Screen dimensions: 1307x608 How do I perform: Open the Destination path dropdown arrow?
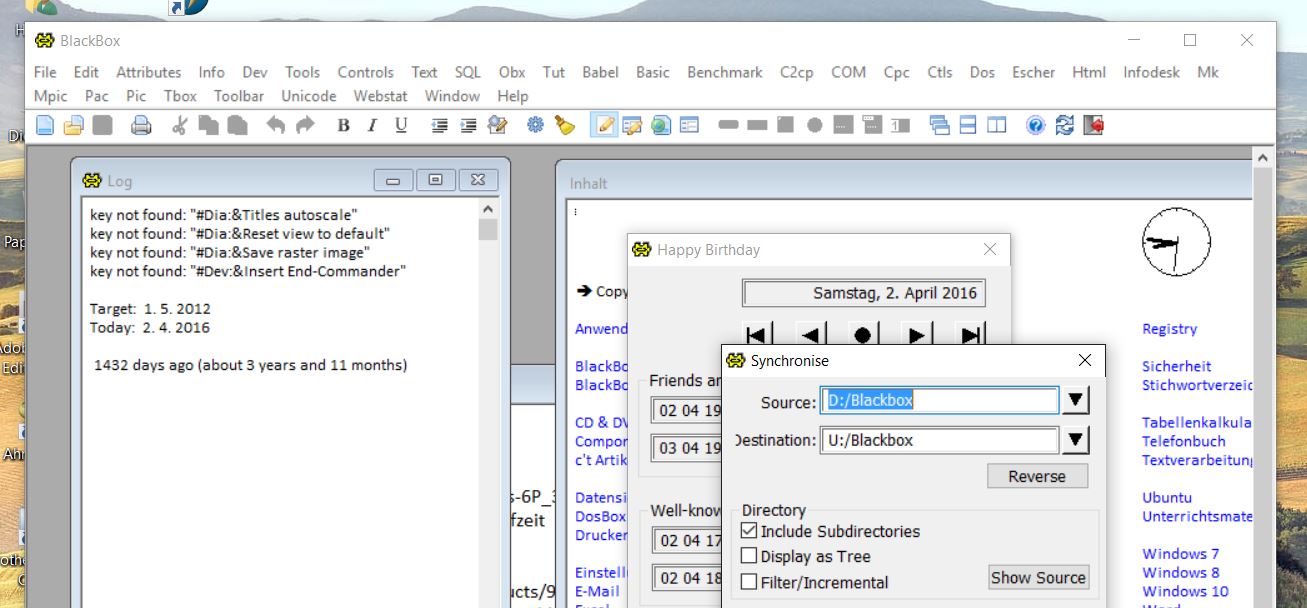(x=1075, y=440)
